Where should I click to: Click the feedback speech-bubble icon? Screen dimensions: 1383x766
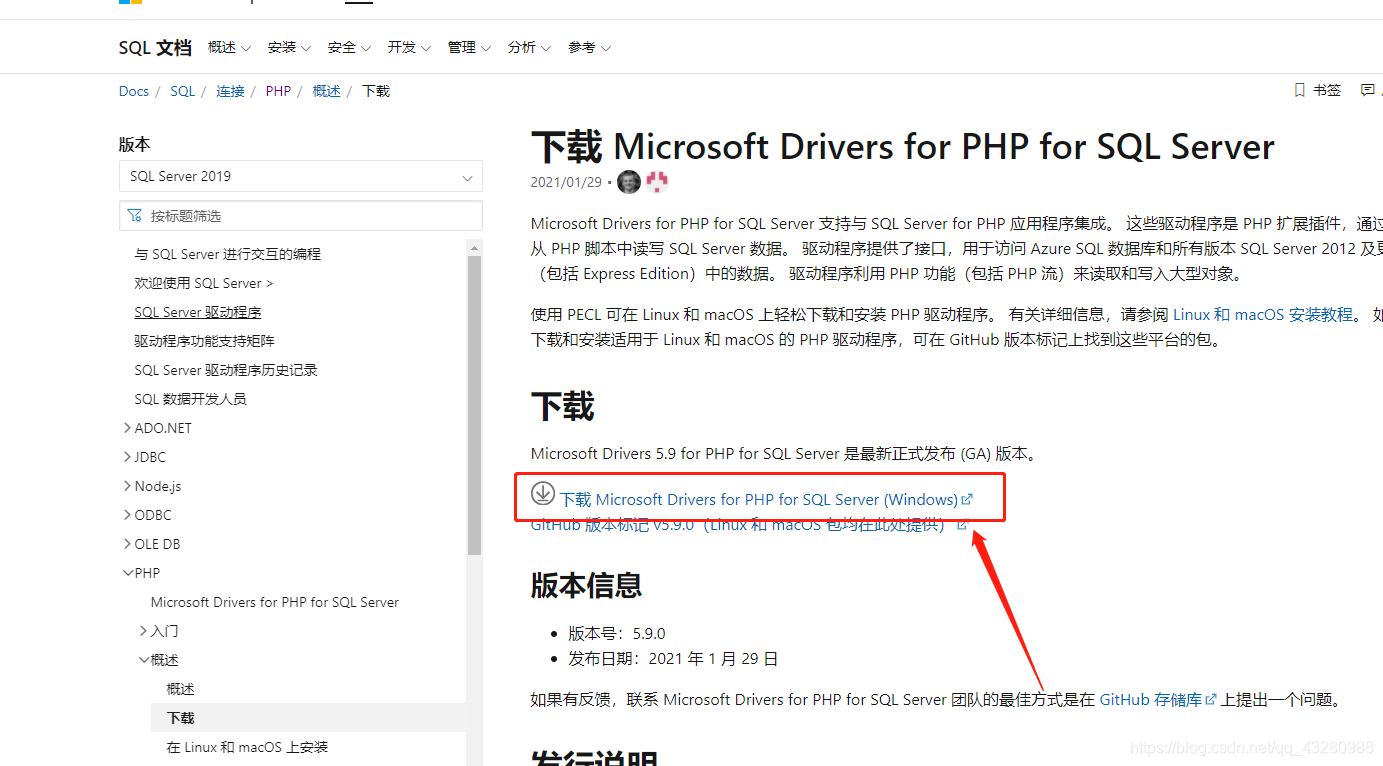coord(1368,90)
